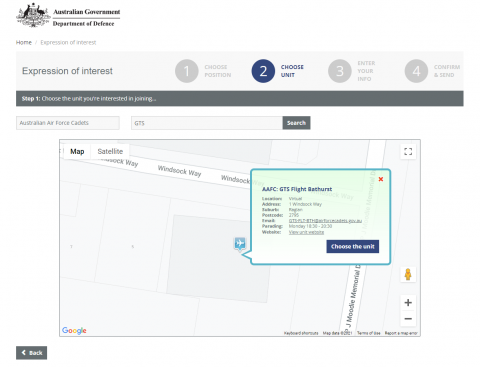Image resolution: width=480 pixels, height=367 pixels.
Task: Open the View unit website link
Action: pyautogui.click(x=306, y=232)
